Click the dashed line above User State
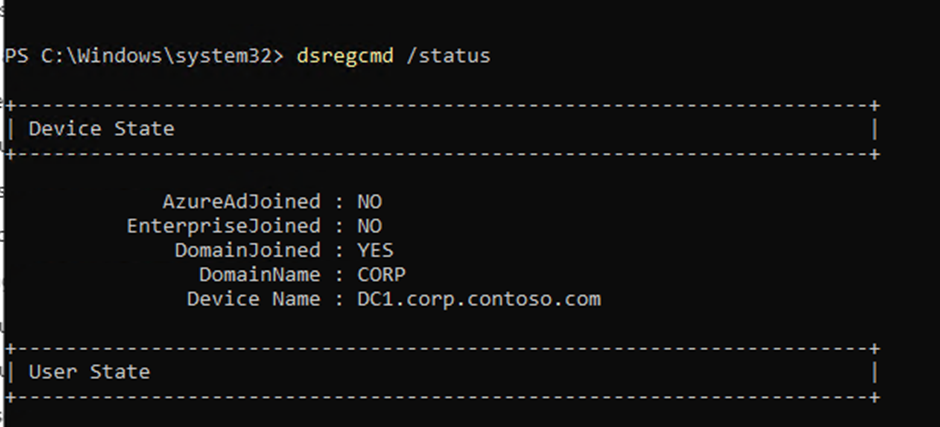 tap(440, 348)
